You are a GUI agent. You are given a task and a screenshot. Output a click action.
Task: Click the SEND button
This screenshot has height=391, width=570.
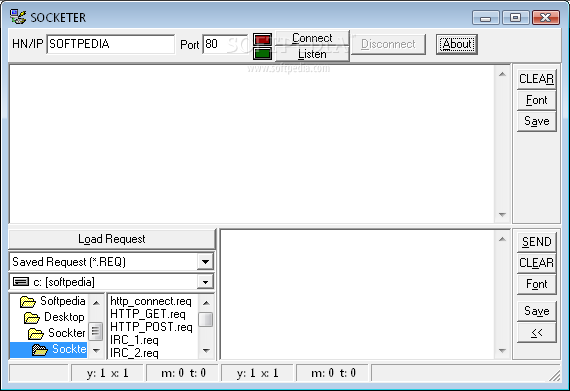tap(537, 242)
